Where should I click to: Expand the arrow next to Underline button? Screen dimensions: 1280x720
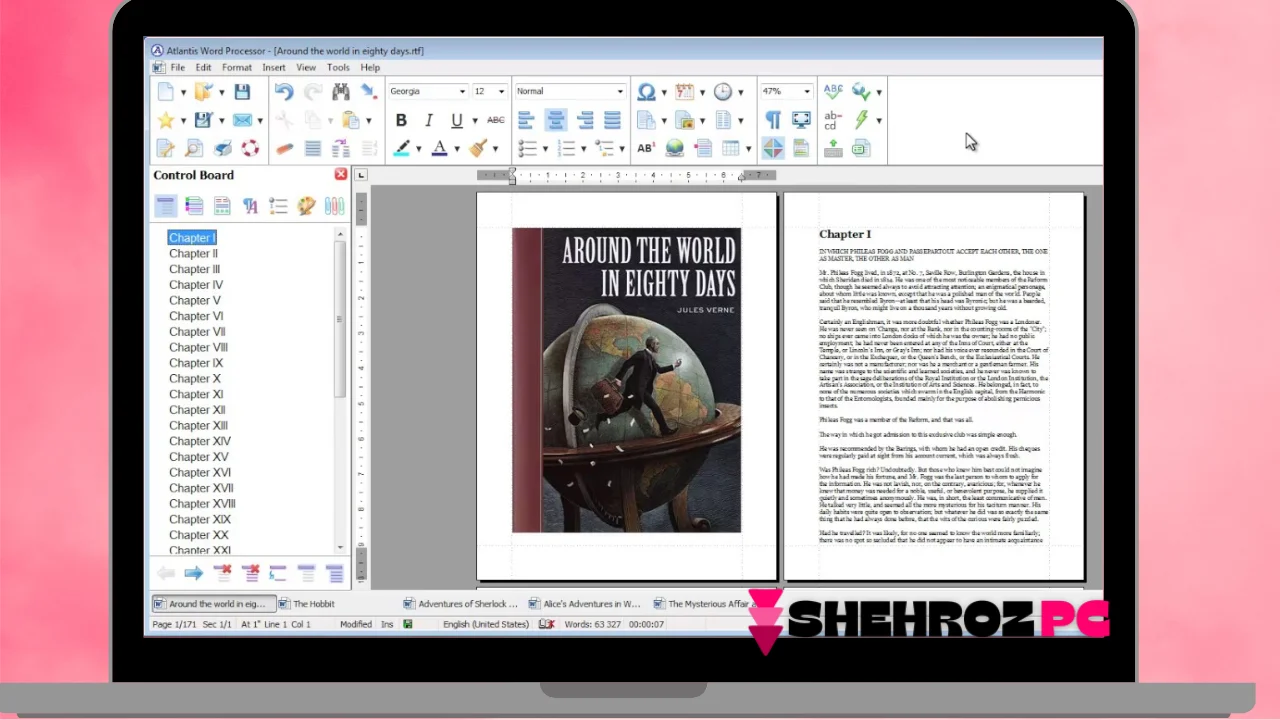[474, 120]
